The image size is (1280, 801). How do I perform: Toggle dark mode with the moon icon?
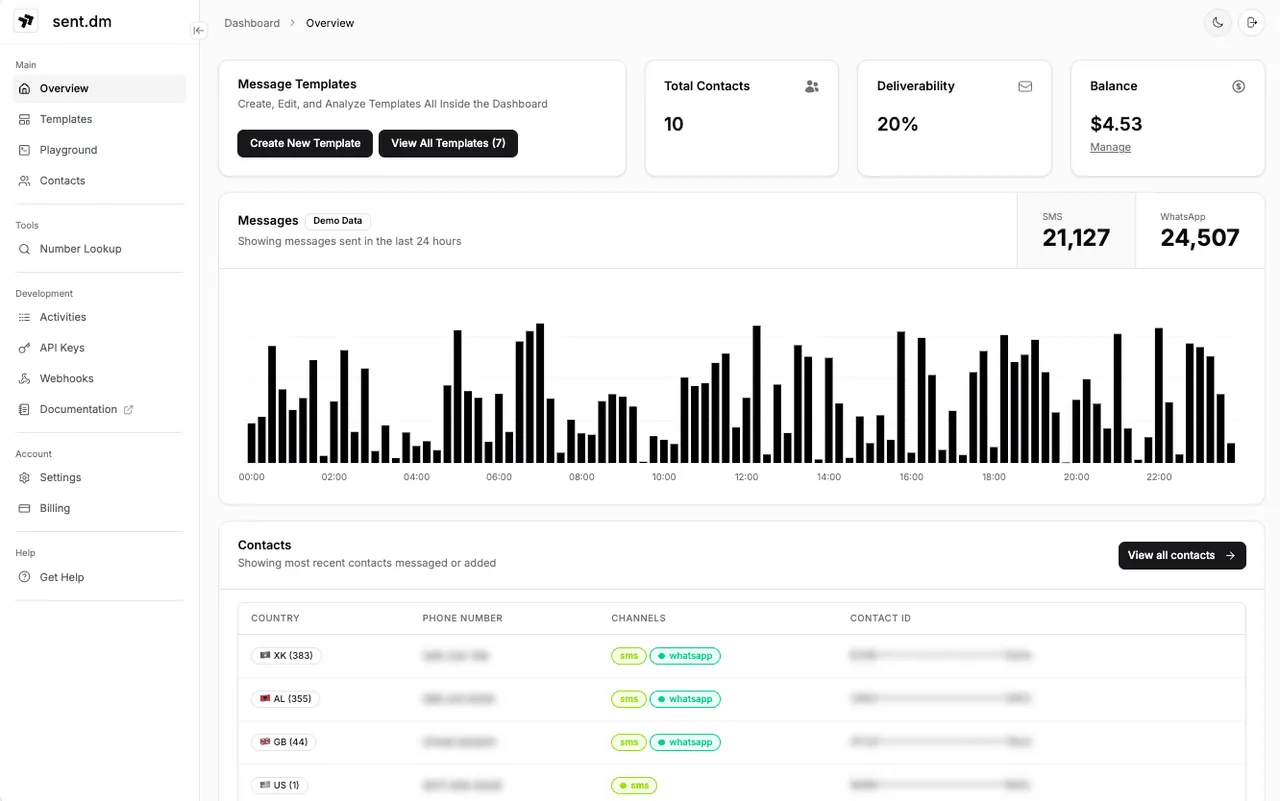click(1218, 22)
